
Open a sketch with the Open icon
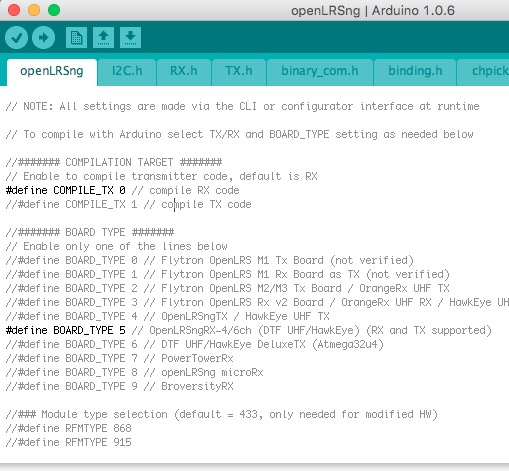coord(103,37)
